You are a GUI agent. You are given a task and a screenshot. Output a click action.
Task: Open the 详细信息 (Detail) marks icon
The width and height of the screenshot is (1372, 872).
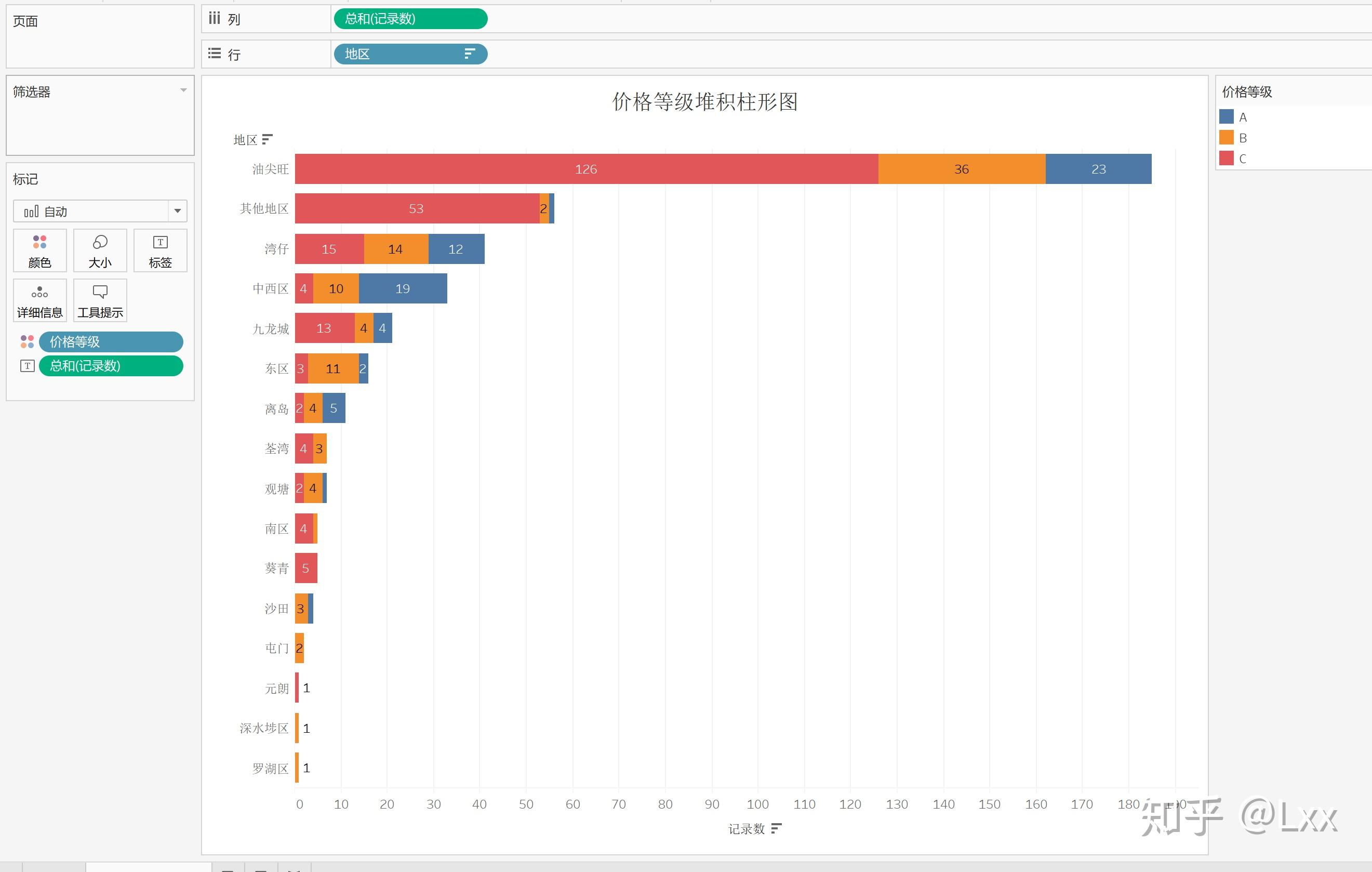coord(39,300)
